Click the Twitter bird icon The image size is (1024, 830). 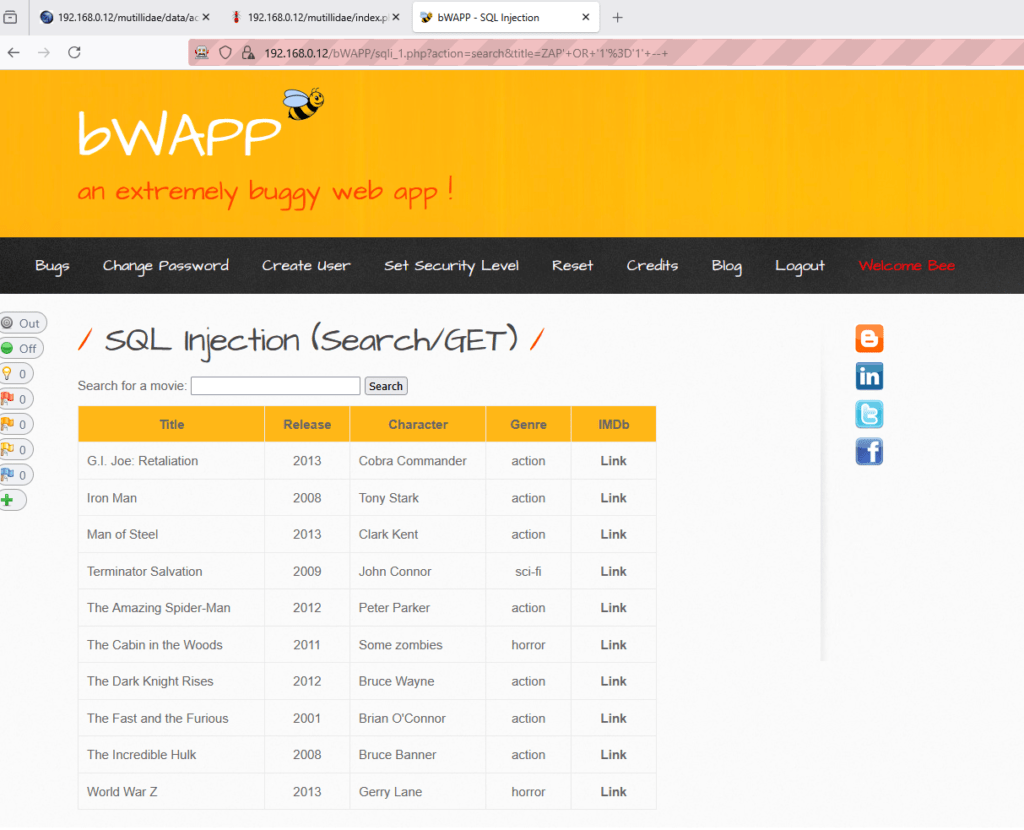coord(869,414)
